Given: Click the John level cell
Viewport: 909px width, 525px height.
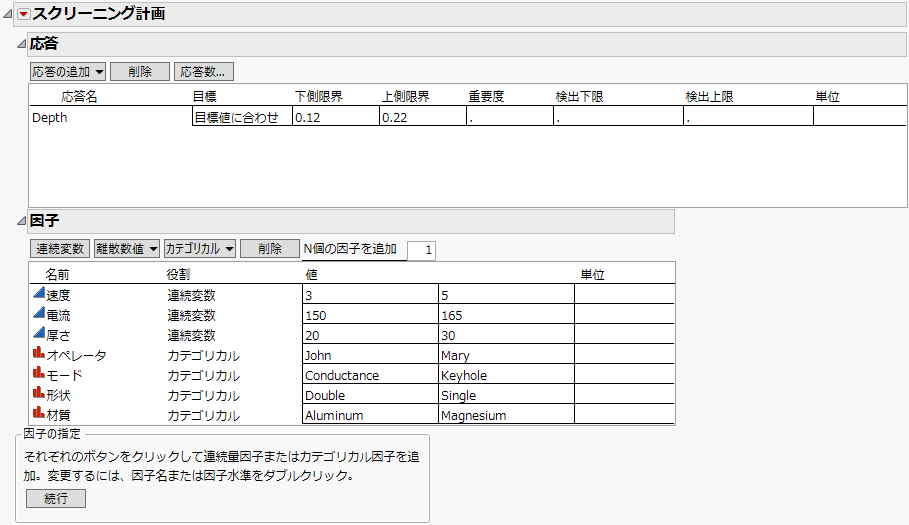Looking at the screenshot, I should click(370, 354).
